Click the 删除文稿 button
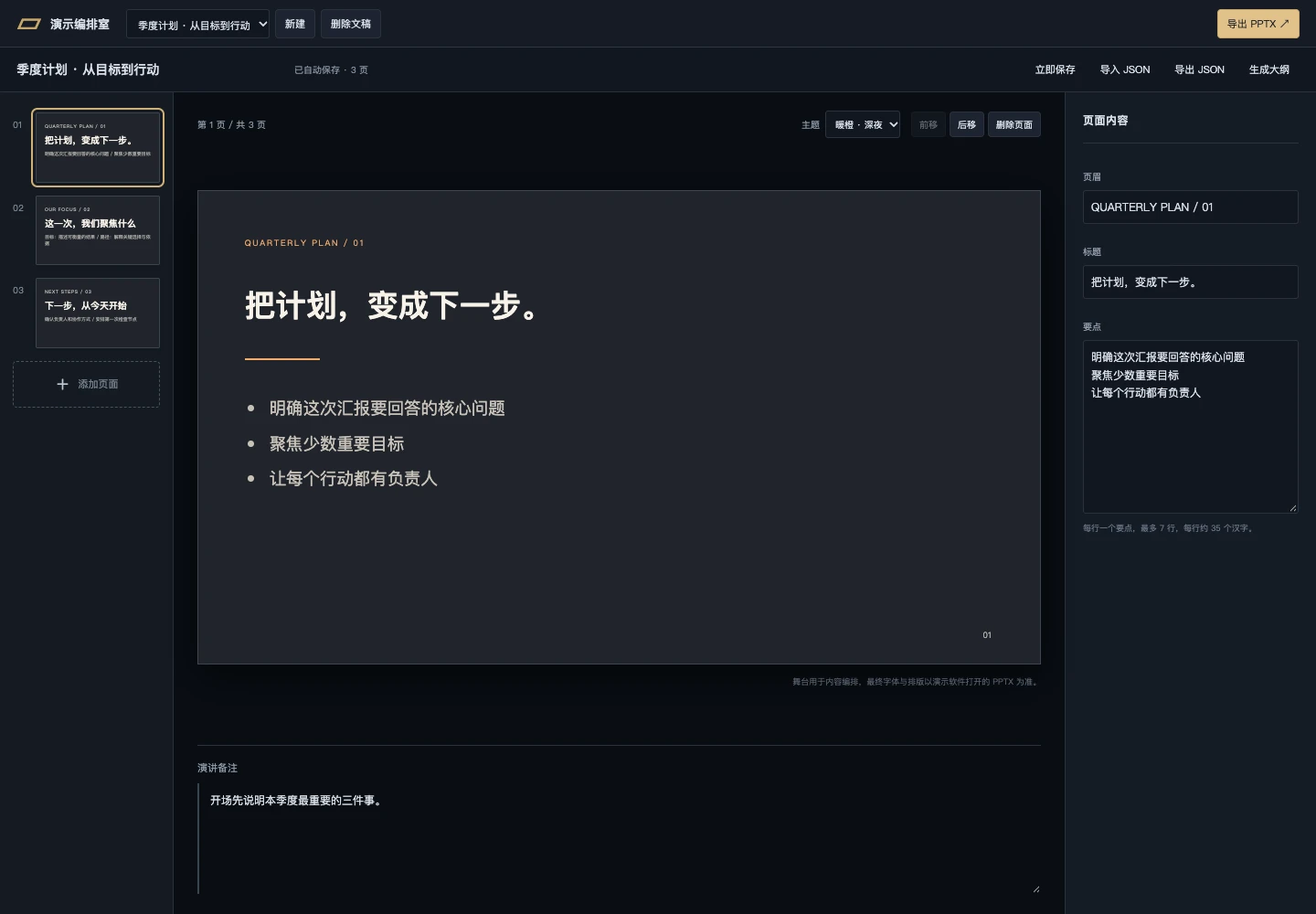Viewport: 1316px width, 914px height. tap(351, 24)
